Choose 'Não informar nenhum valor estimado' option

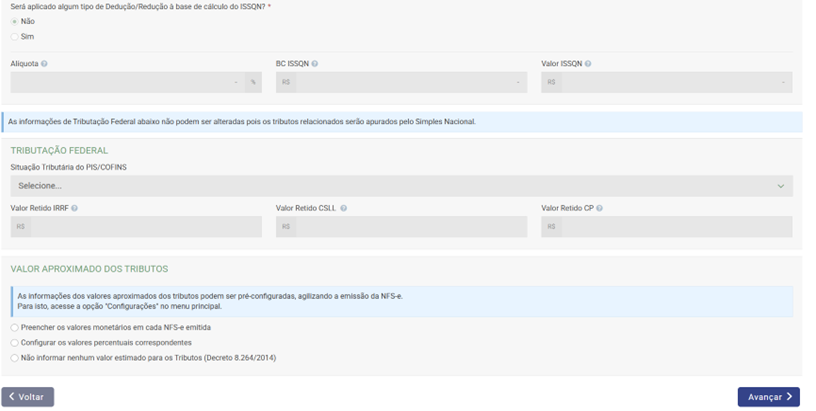14,357
